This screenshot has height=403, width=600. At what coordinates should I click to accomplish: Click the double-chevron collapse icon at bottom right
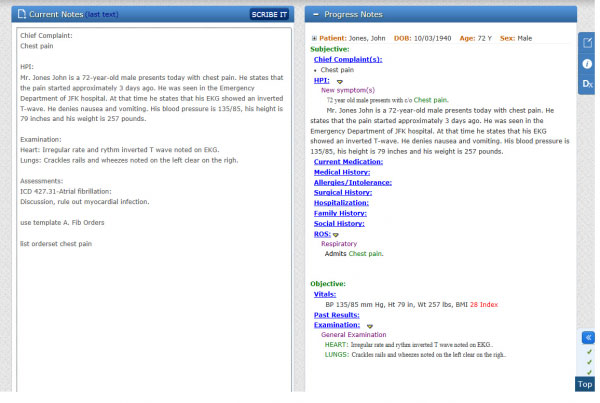(x=588, y=337)
